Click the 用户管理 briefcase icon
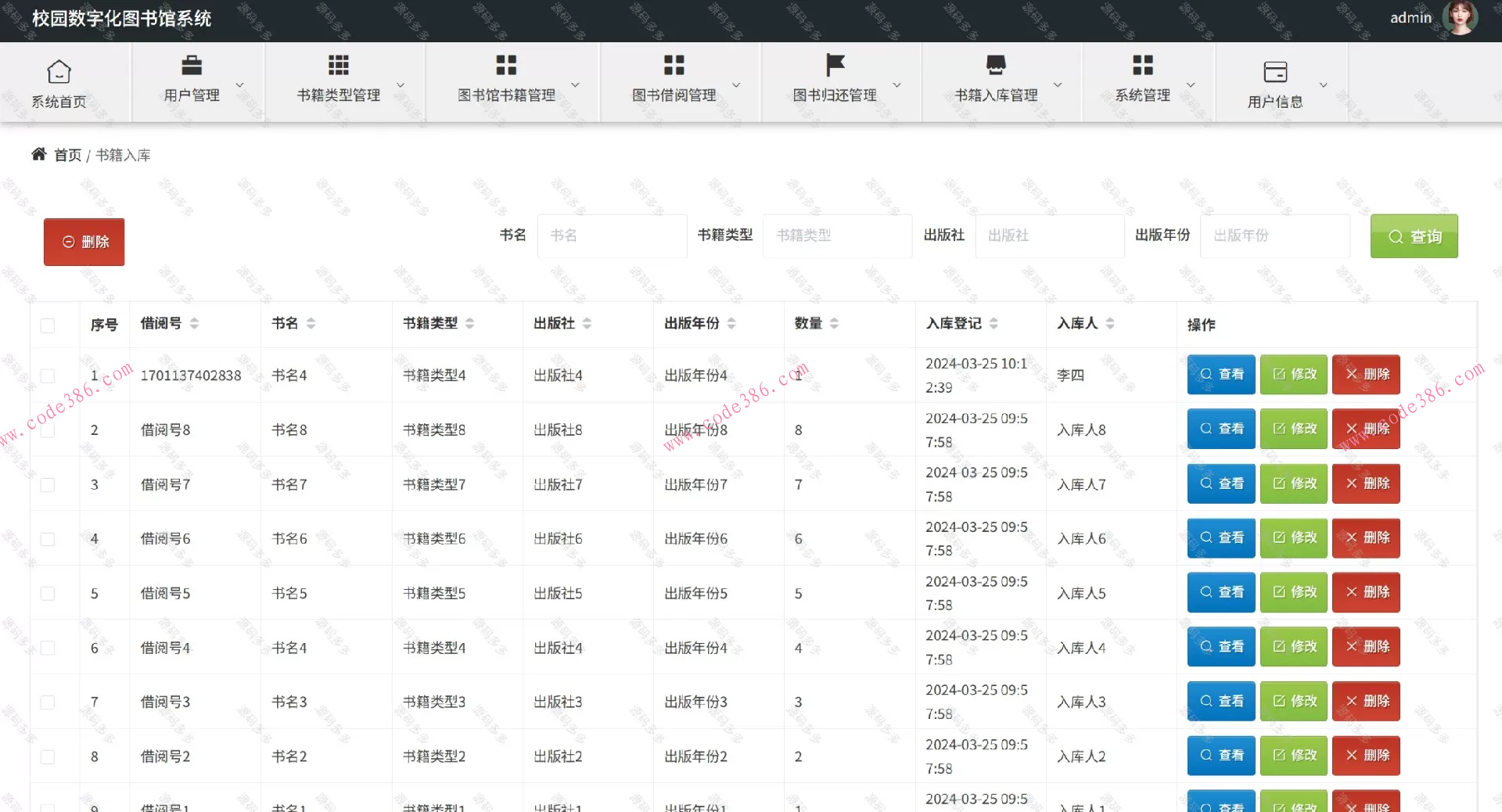 (192, 65)
